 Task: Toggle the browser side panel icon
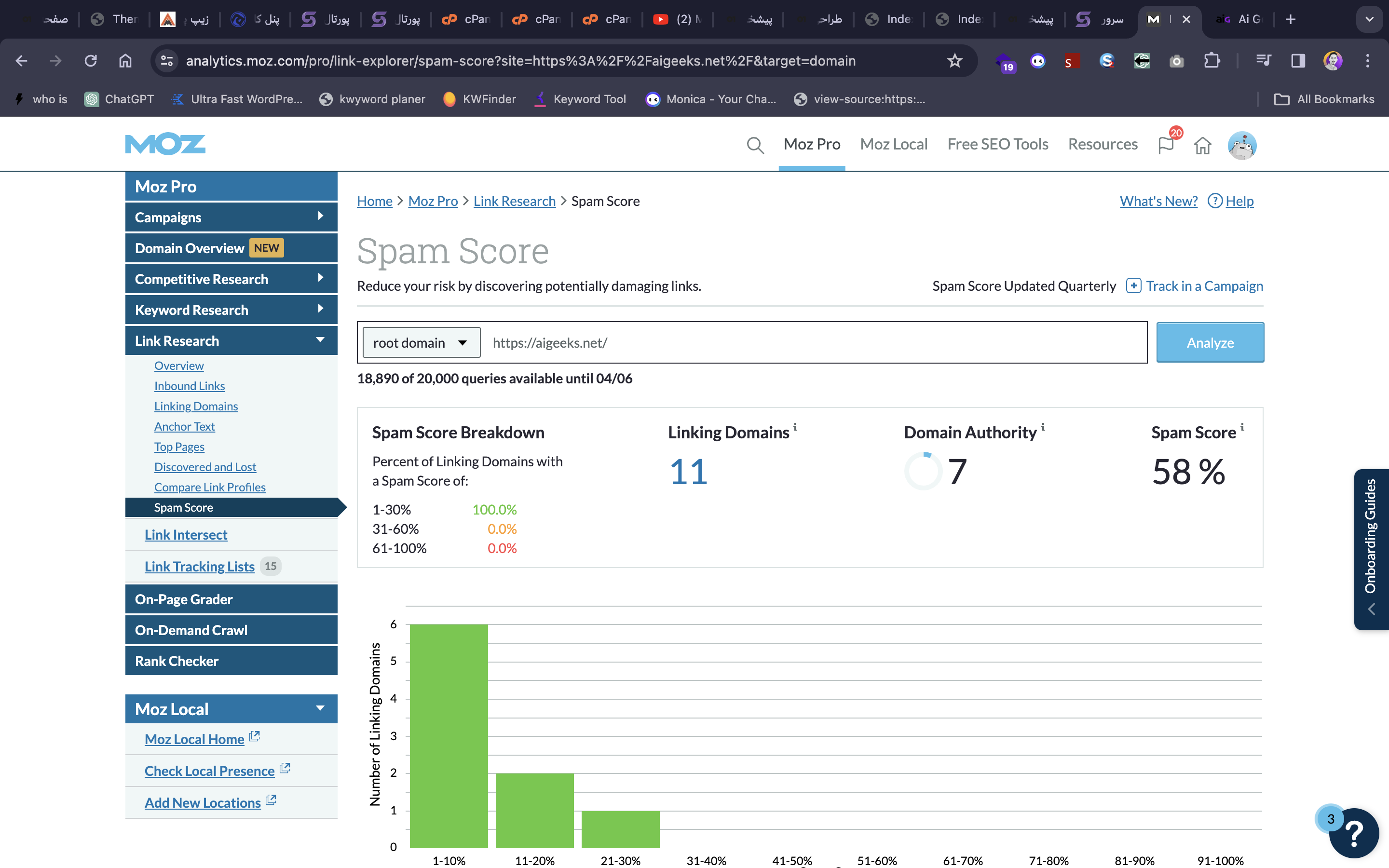click(x=1298, y=61)
